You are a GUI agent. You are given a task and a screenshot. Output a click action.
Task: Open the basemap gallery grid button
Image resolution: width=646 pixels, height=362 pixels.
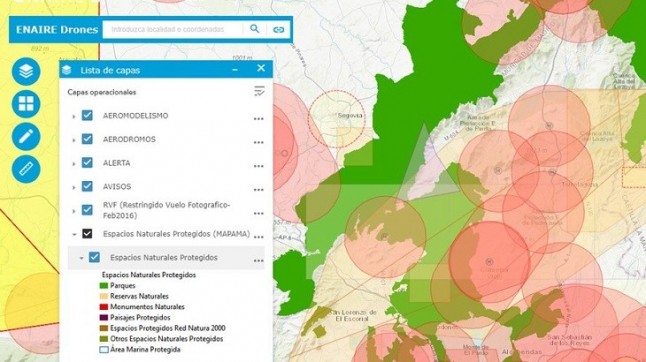pos(26,104)
